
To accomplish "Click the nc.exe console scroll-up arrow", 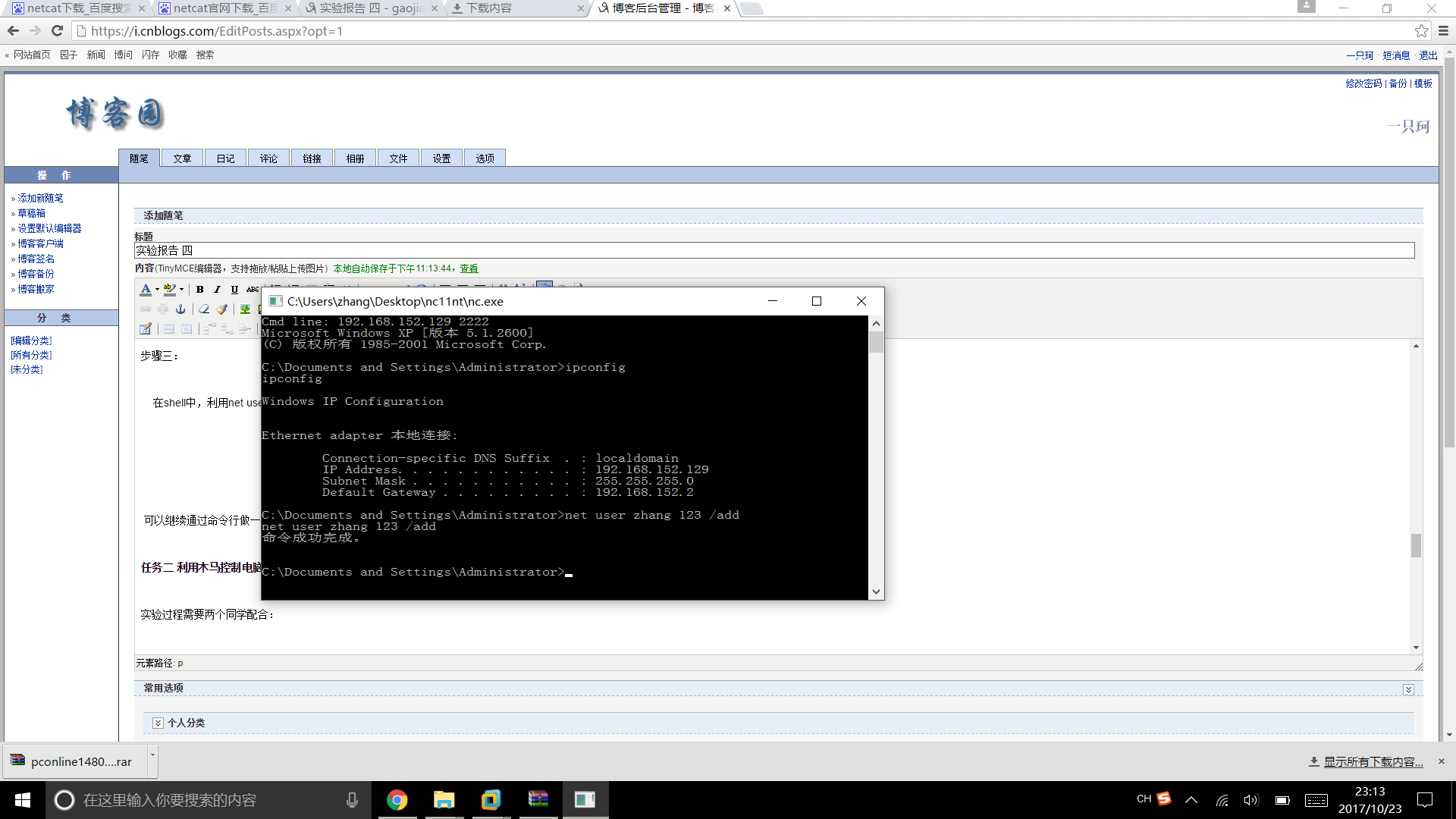I will tap(876, 323).
